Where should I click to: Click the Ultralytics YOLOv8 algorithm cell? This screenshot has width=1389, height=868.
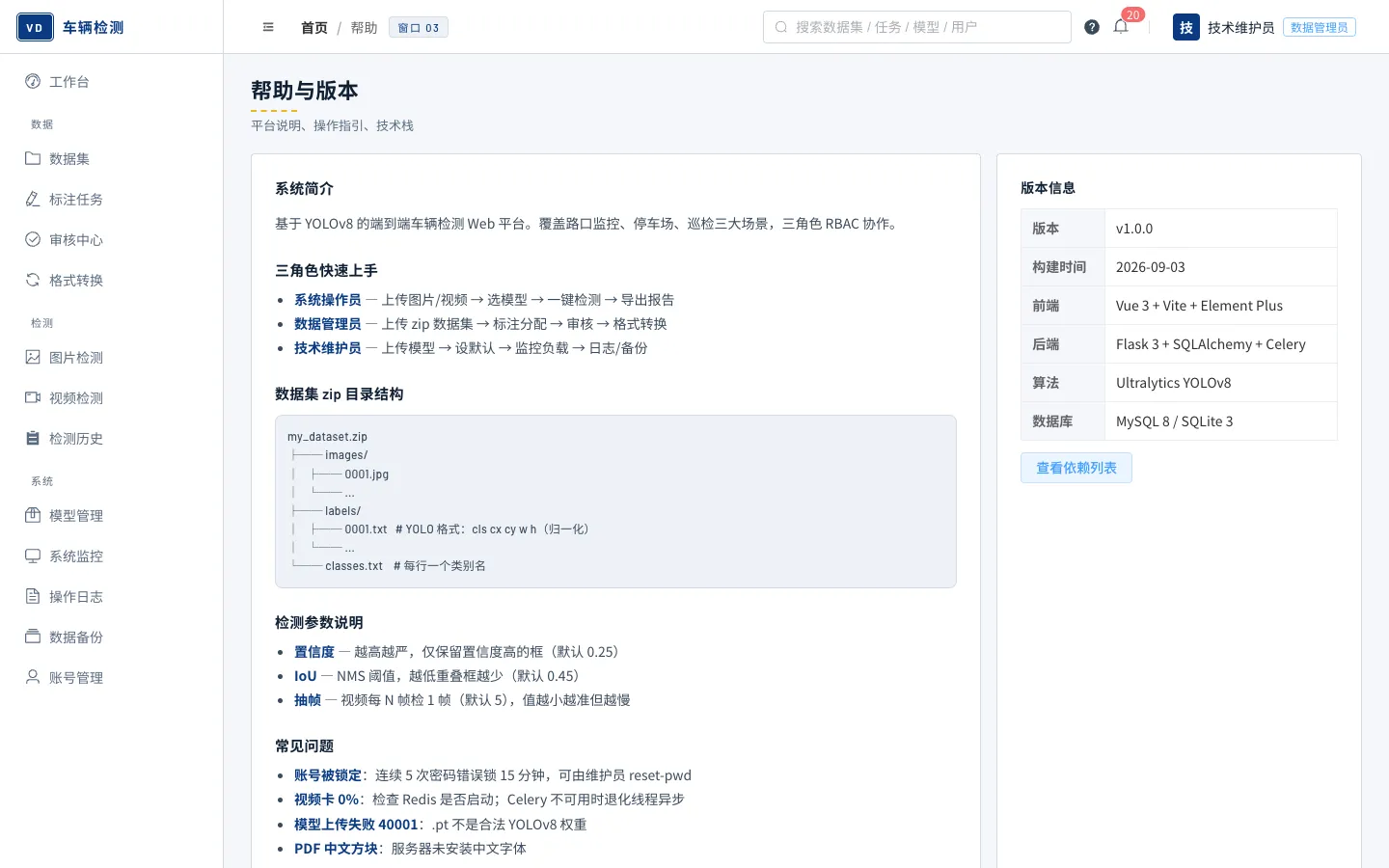point(1221,383)
